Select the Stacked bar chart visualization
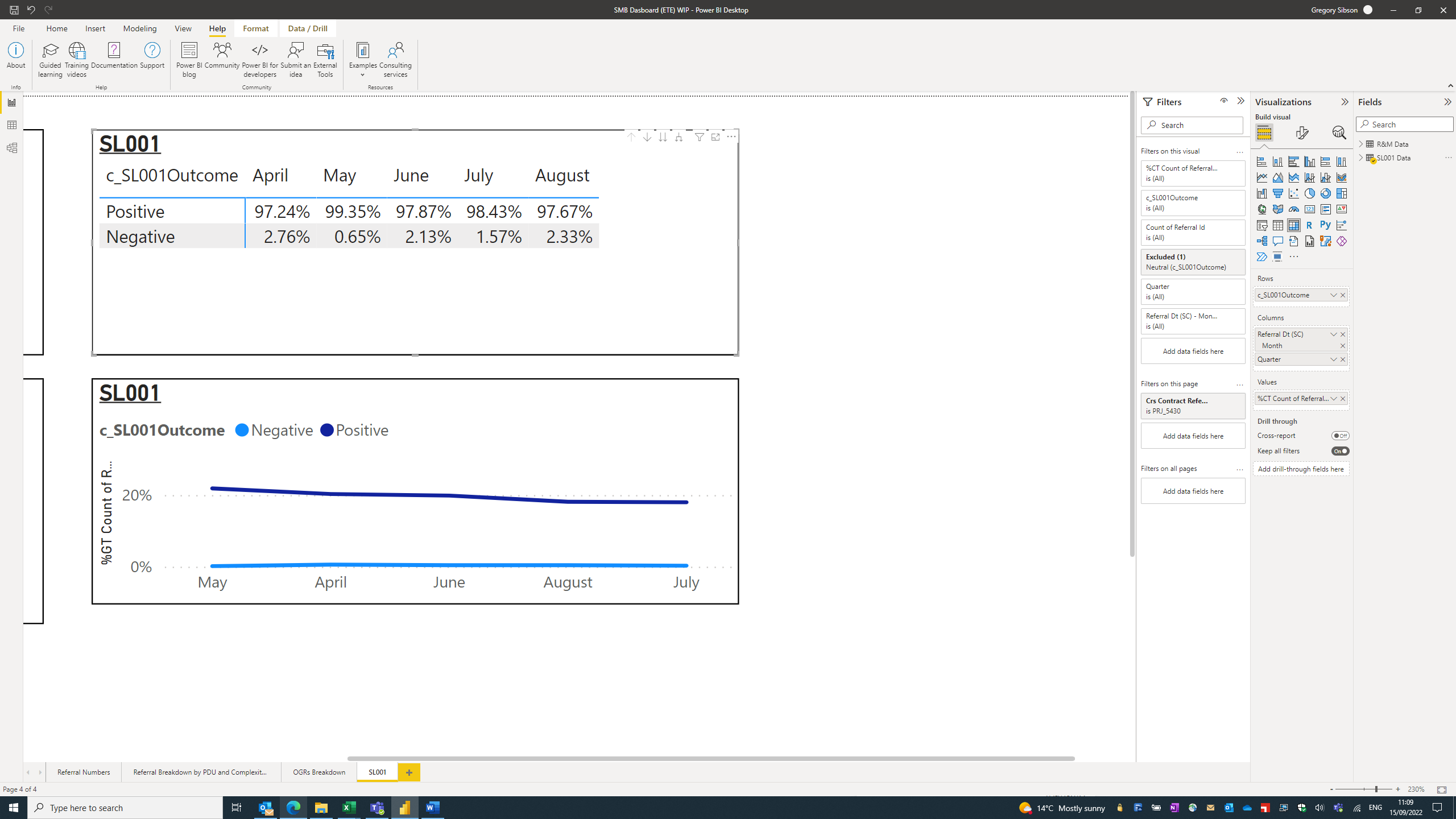 (1261, 162)
